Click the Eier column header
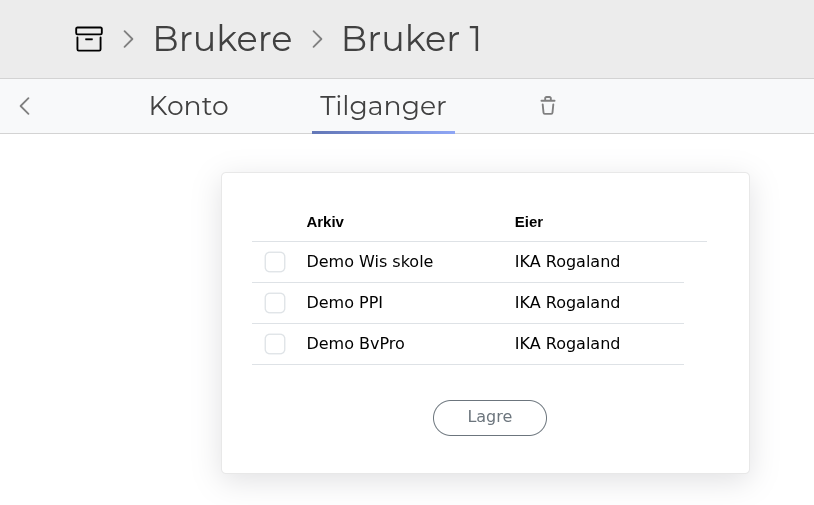Screen dimensions: 814x505 click(x=529, y=222)
